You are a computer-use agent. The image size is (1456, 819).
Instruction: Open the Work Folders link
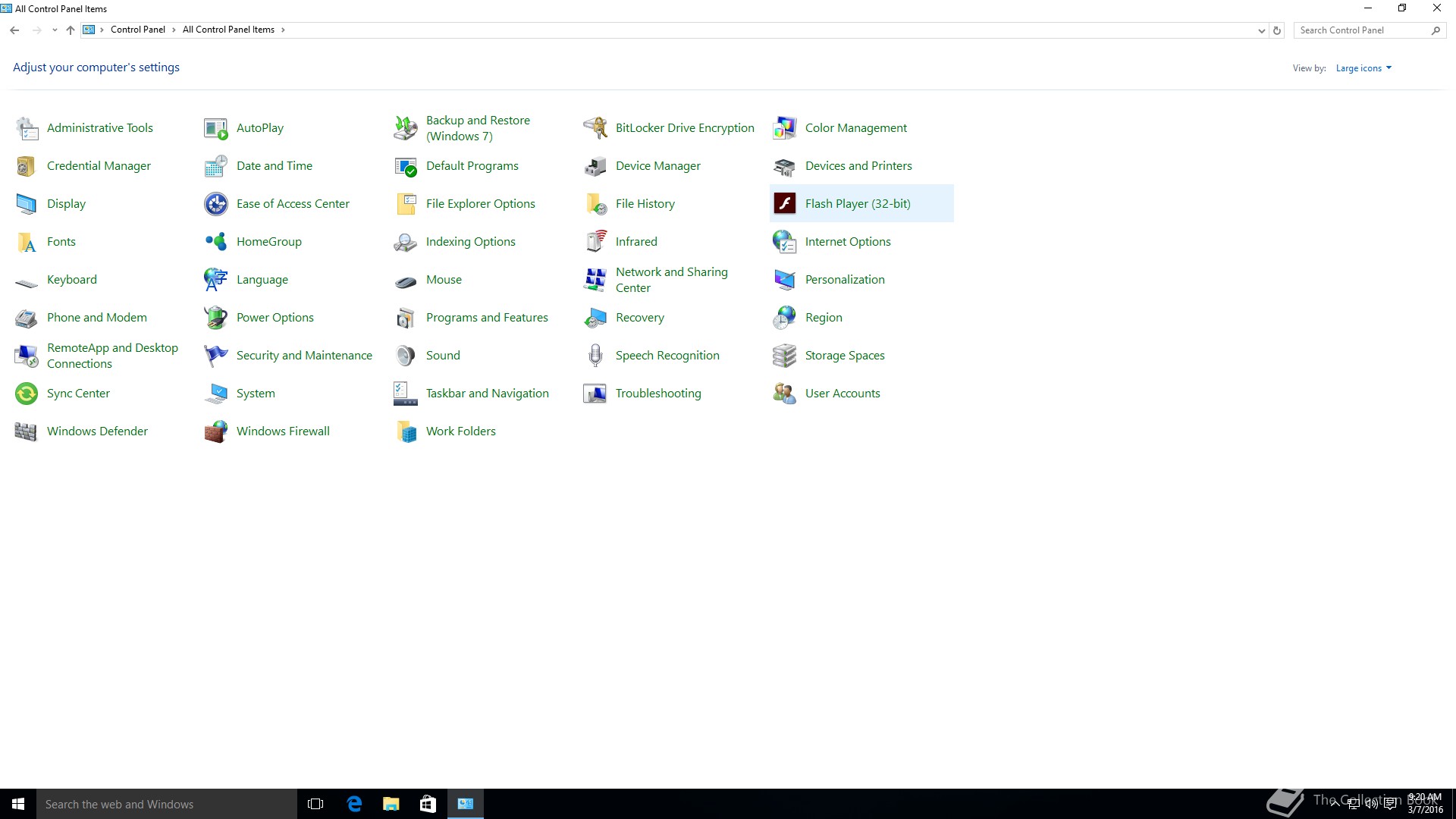[x=460, y=431]
